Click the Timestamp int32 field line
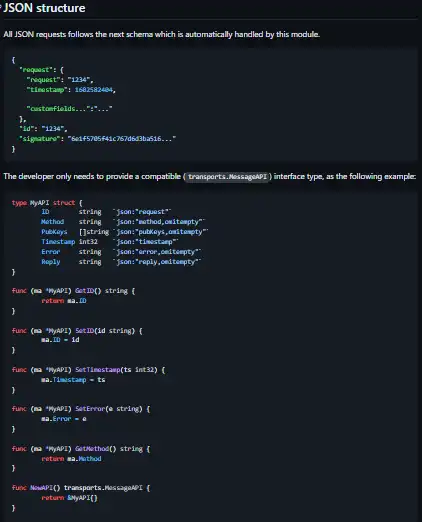This screenshot has height=522, width=422. (x=110, y=242)
